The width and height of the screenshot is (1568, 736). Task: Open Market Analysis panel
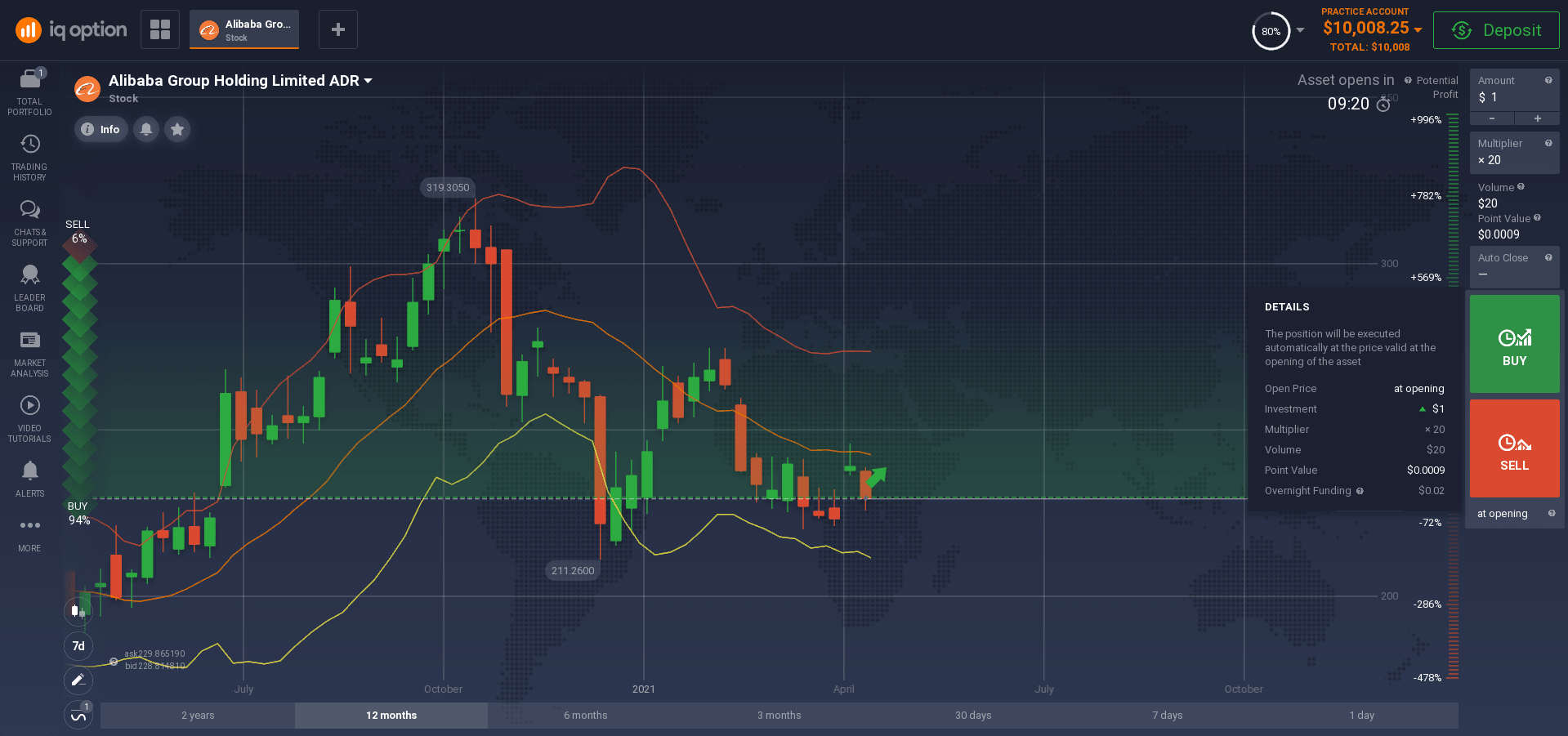[29, 354]
